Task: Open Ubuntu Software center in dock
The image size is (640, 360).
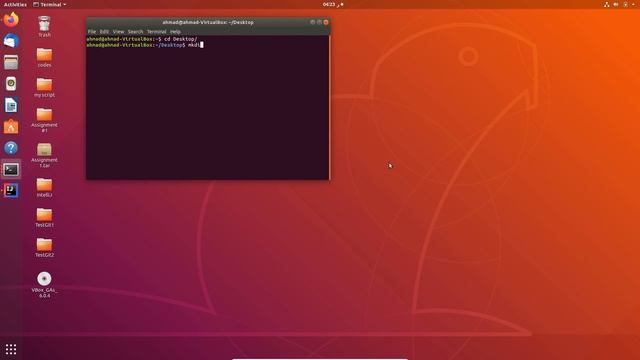Action: coord(11,127)
